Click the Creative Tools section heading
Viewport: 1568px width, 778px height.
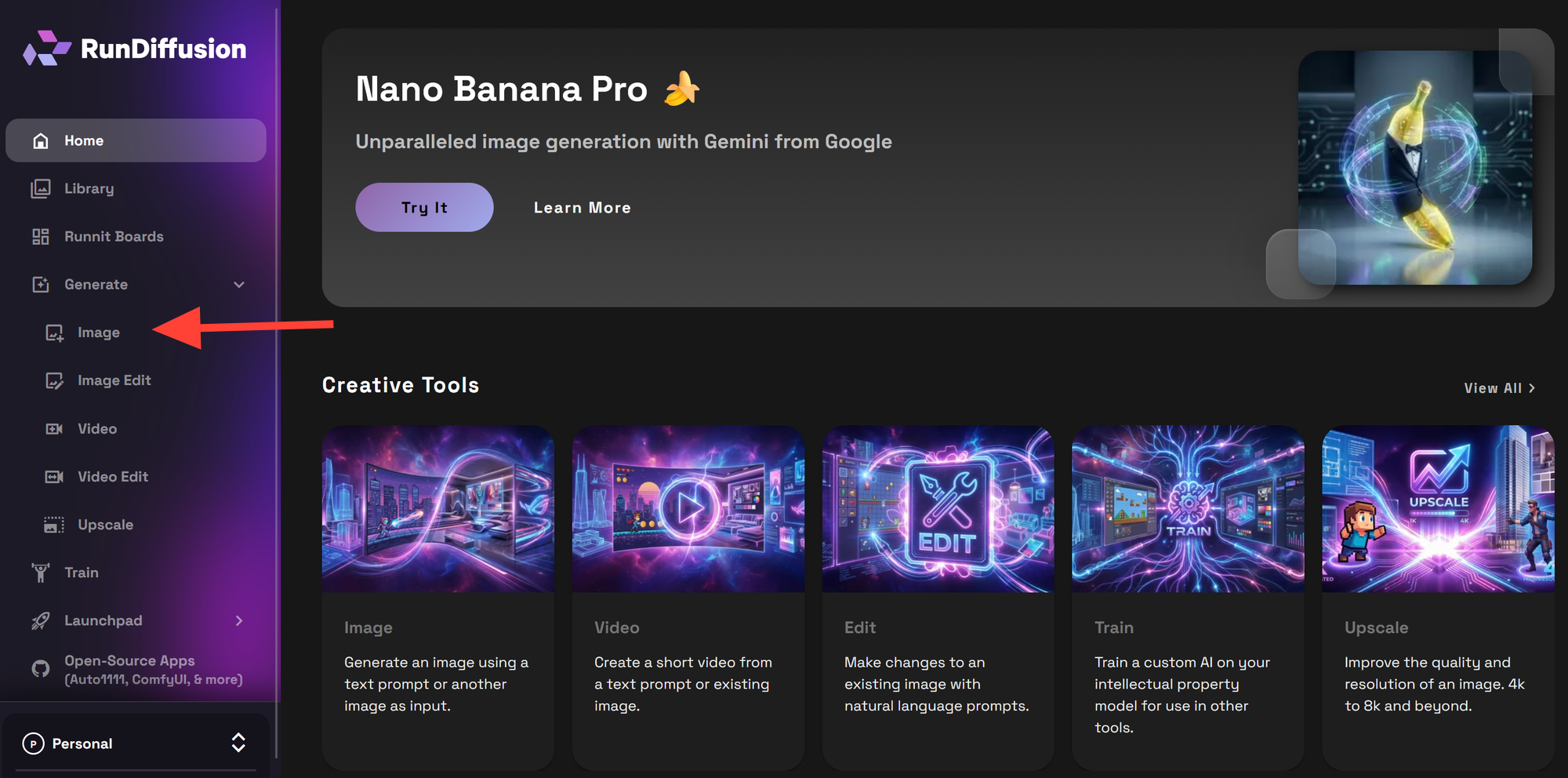(x=401, y=385)
